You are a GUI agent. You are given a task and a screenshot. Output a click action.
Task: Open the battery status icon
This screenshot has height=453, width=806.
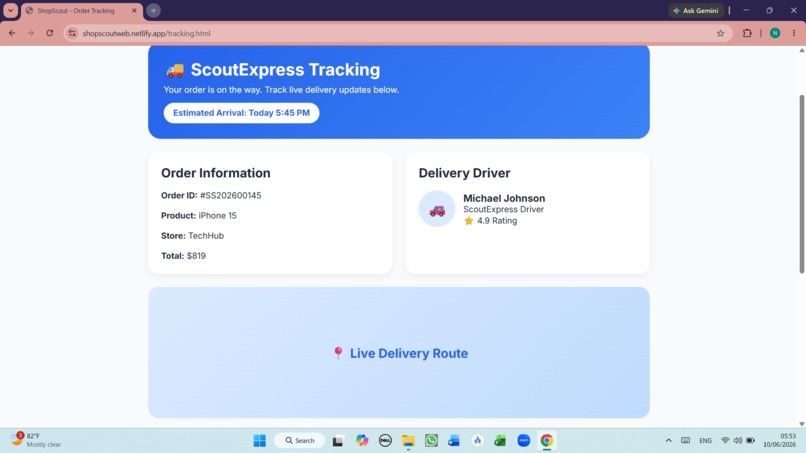(x=750, y=440)
